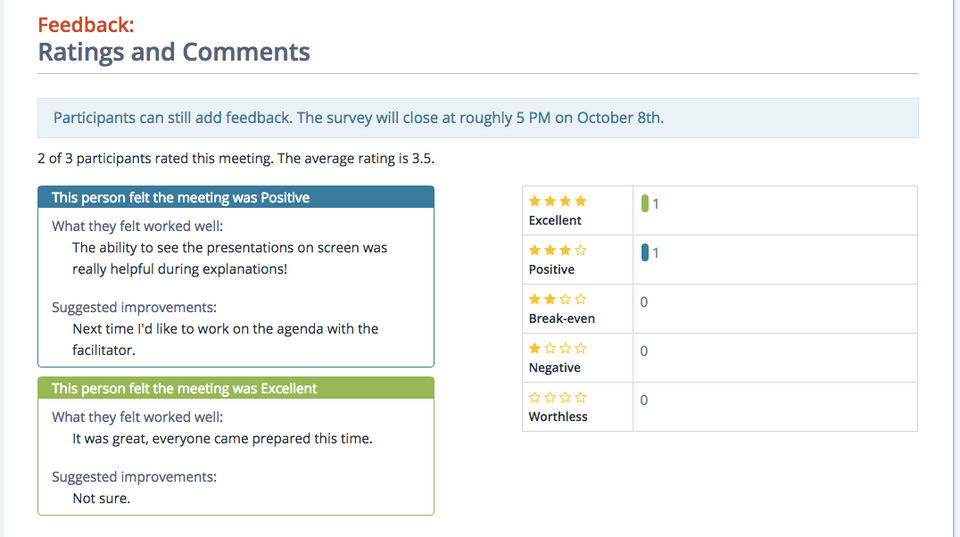This screenshot has width=960, height=537.
Task: Click the blue Positive count bar
Action: (x=645, y=253)
